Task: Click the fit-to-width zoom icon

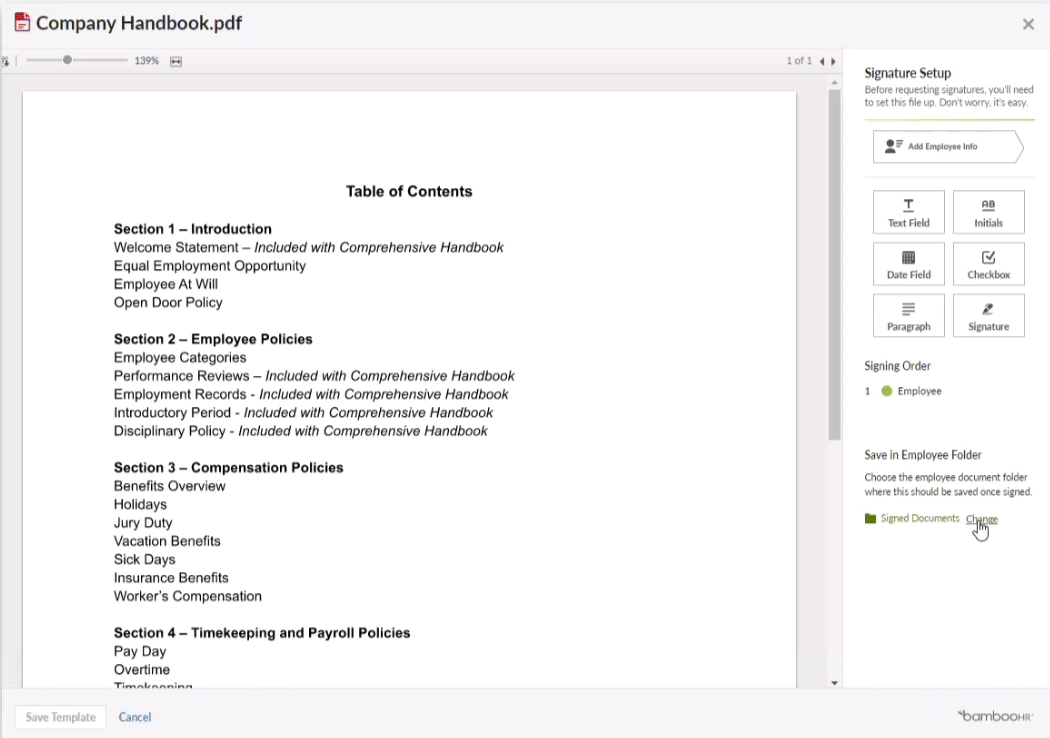Action: click(175, 61)
